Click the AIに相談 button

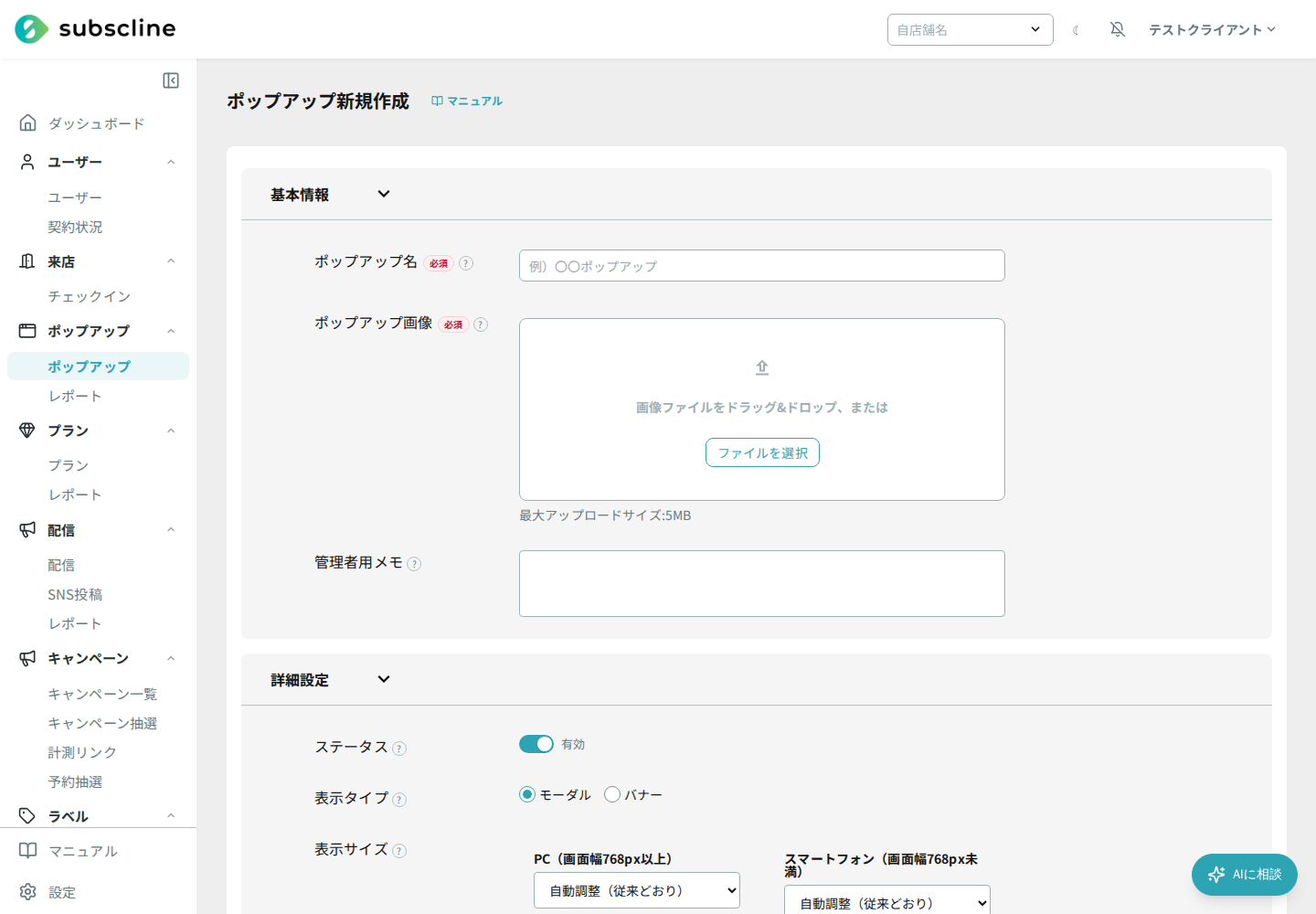(1245, 875)
